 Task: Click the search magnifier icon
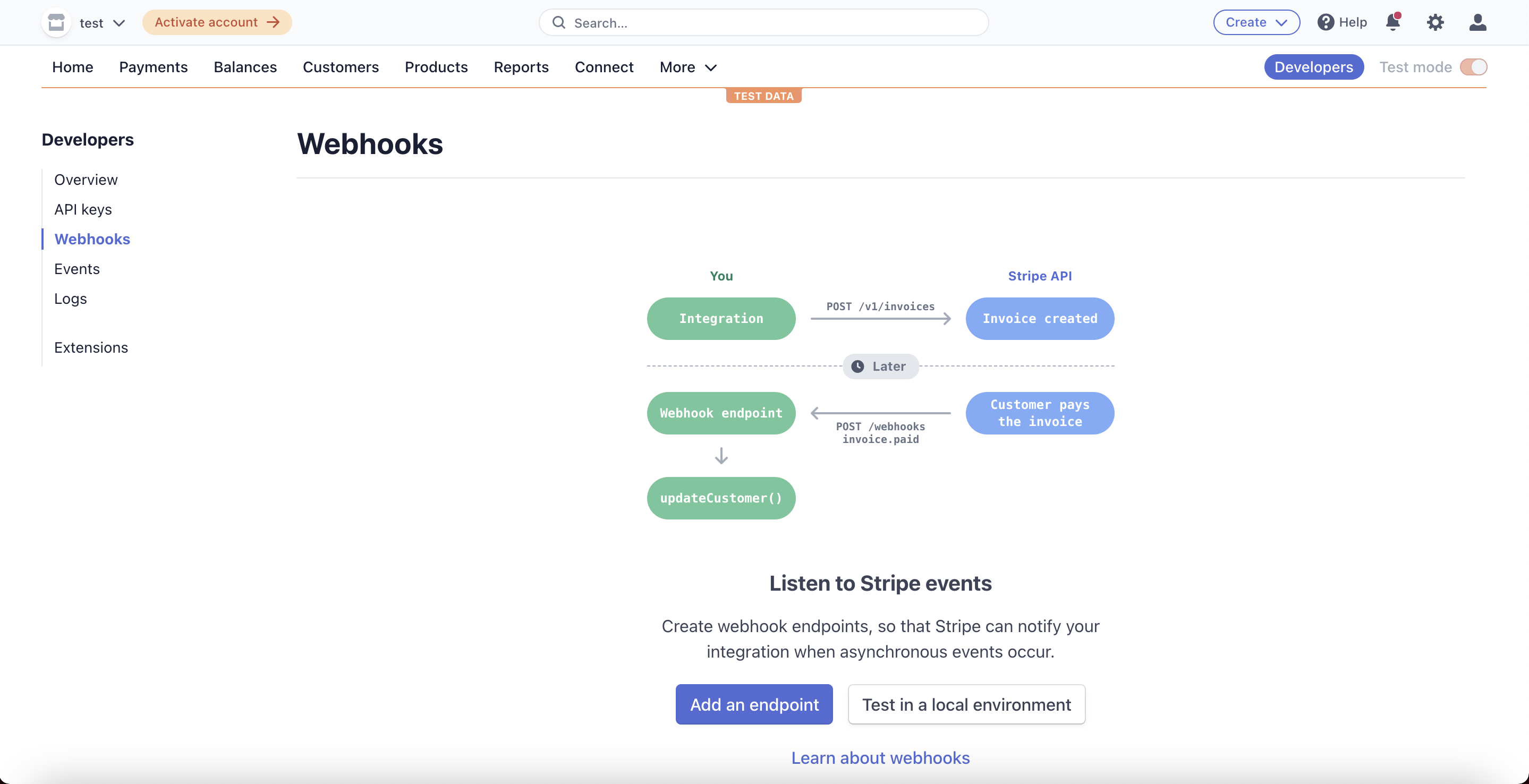tap(558, 22)
